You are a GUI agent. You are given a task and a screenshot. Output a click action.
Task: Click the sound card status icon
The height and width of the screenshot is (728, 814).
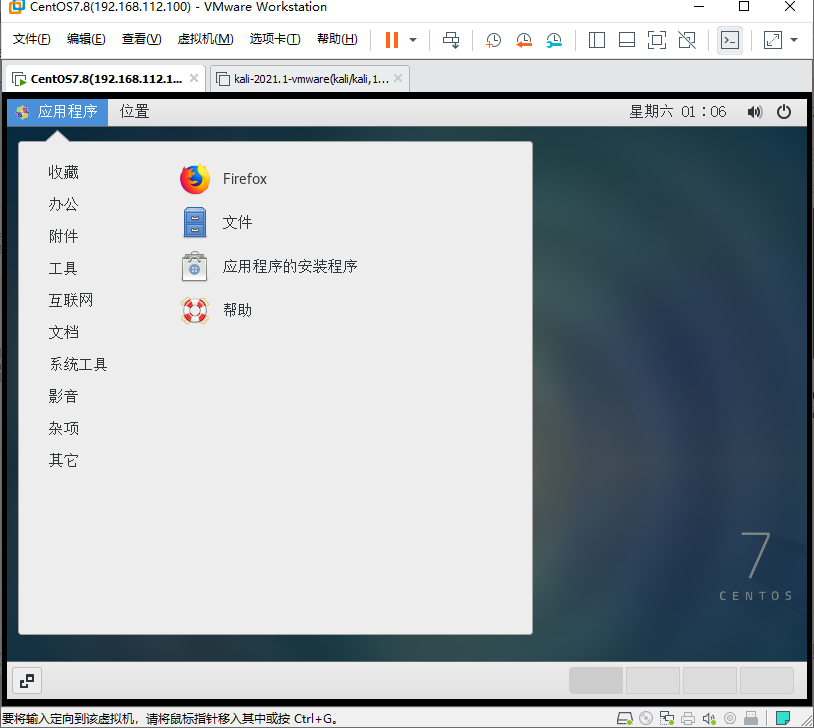click(709, 719)
